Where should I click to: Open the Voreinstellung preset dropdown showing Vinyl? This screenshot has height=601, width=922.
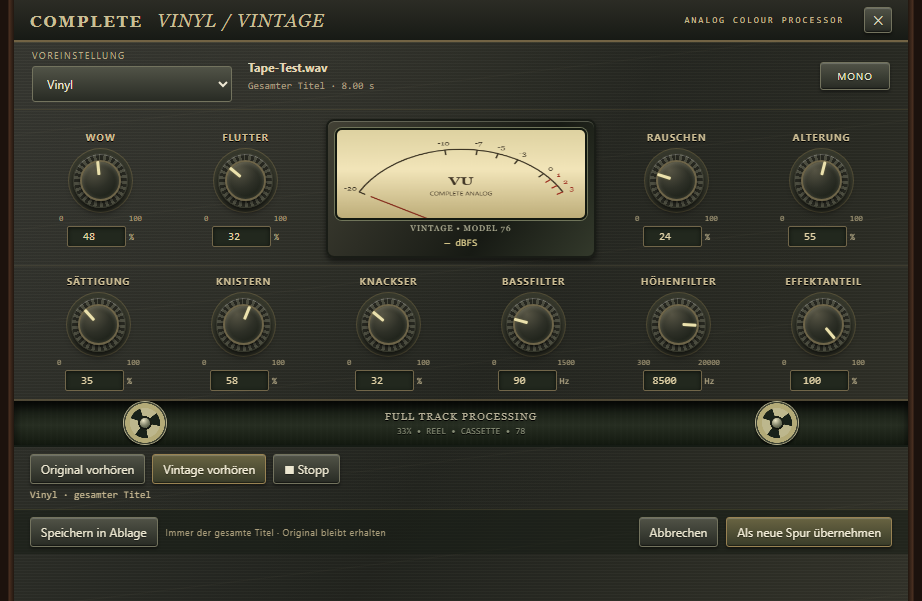[x=132, y=84]
